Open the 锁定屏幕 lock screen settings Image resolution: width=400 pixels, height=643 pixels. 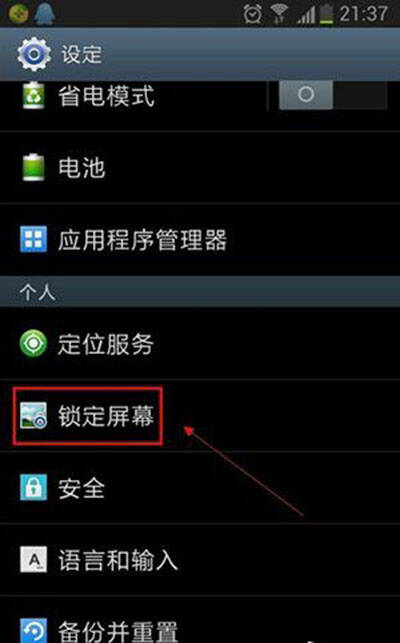[x=200, y=415]
